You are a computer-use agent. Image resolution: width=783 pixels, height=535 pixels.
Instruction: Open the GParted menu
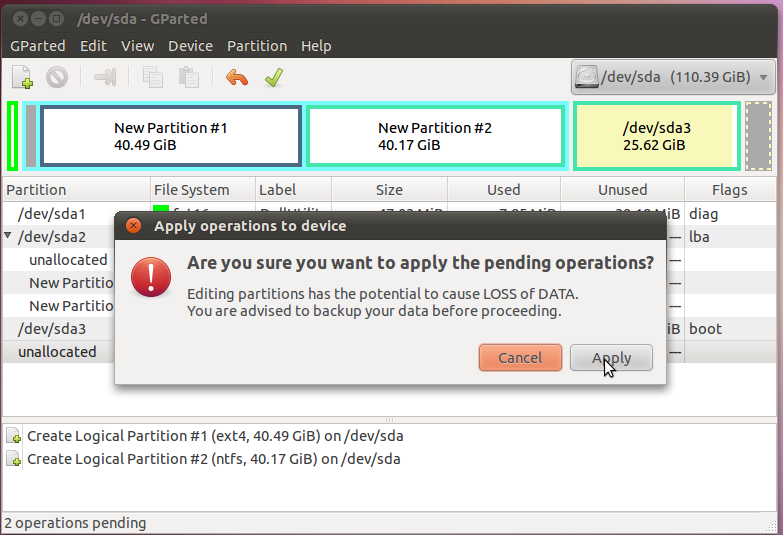click(x=38, y=46)
